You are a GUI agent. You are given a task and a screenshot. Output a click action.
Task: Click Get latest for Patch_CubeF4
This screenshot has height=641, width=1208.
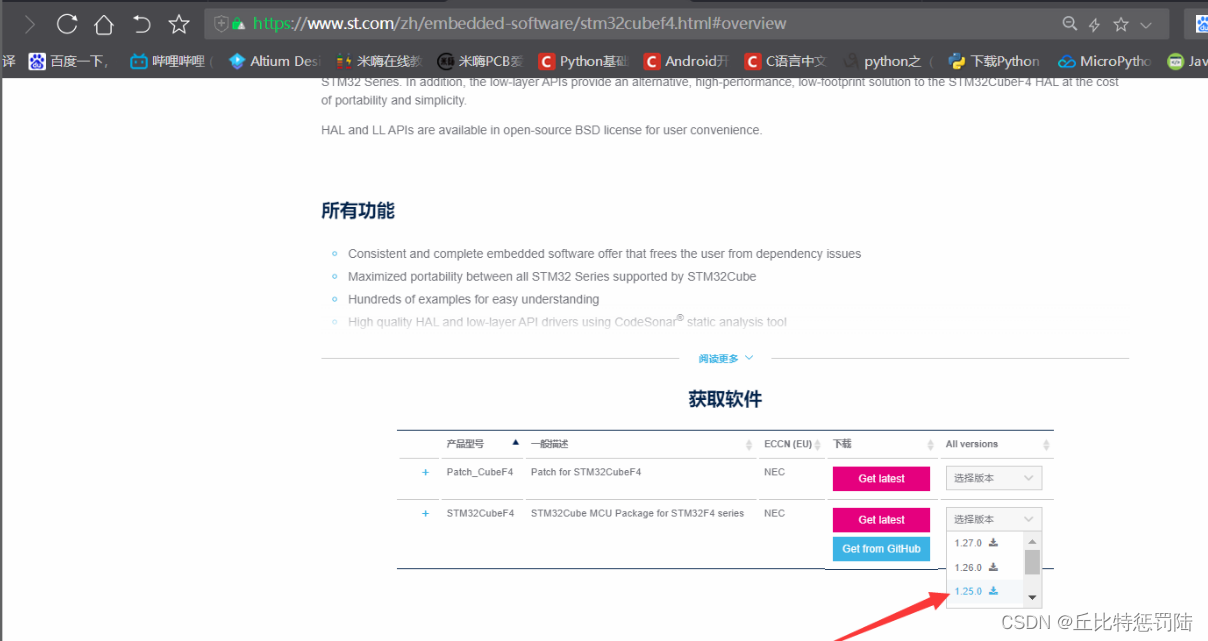click(x=881, y=479)
